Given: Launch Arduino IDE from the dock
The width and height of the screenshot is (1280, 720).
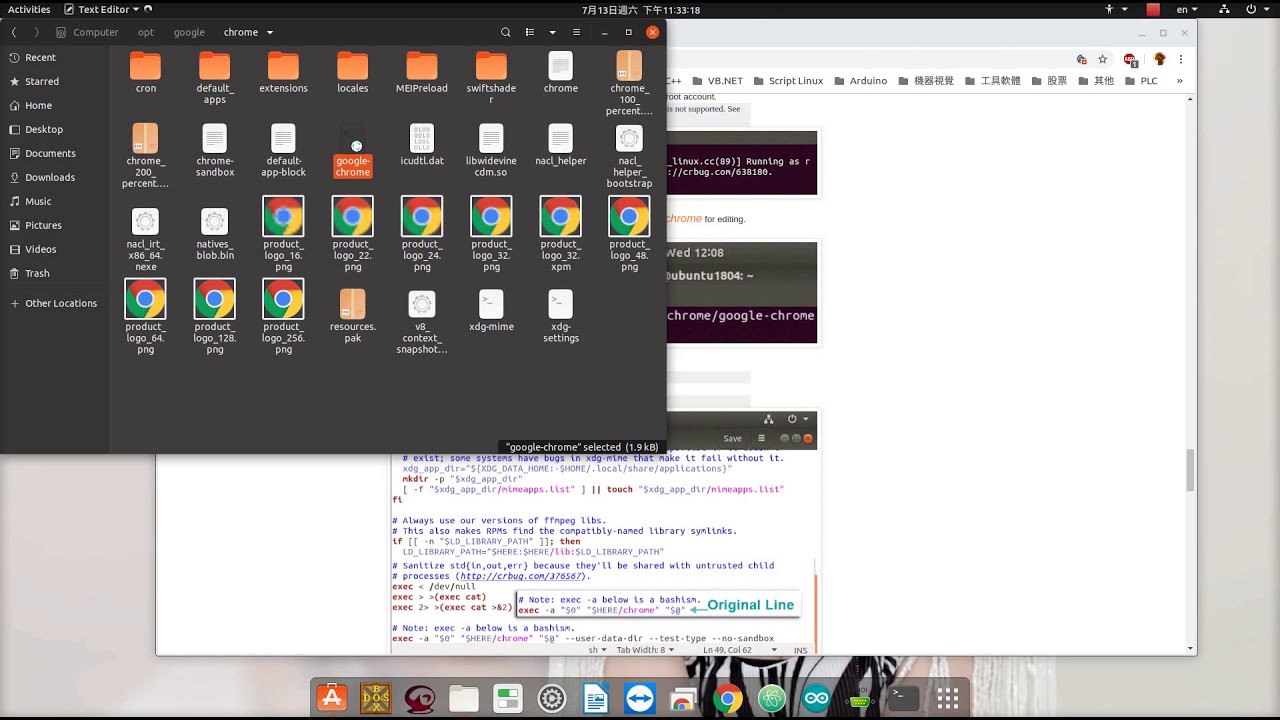Looking at the screenshot, I should [x=816, y=698].
